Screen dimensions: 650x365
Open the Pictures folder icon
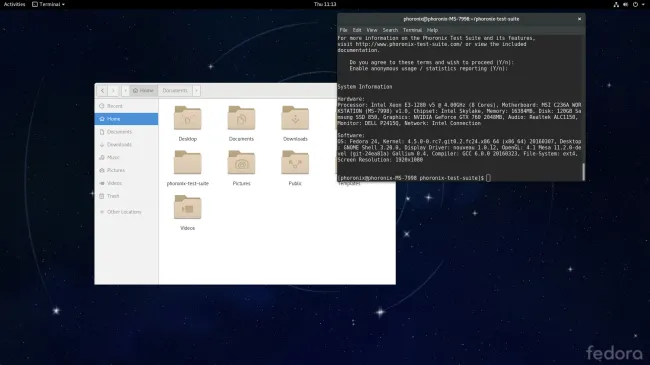241,163
